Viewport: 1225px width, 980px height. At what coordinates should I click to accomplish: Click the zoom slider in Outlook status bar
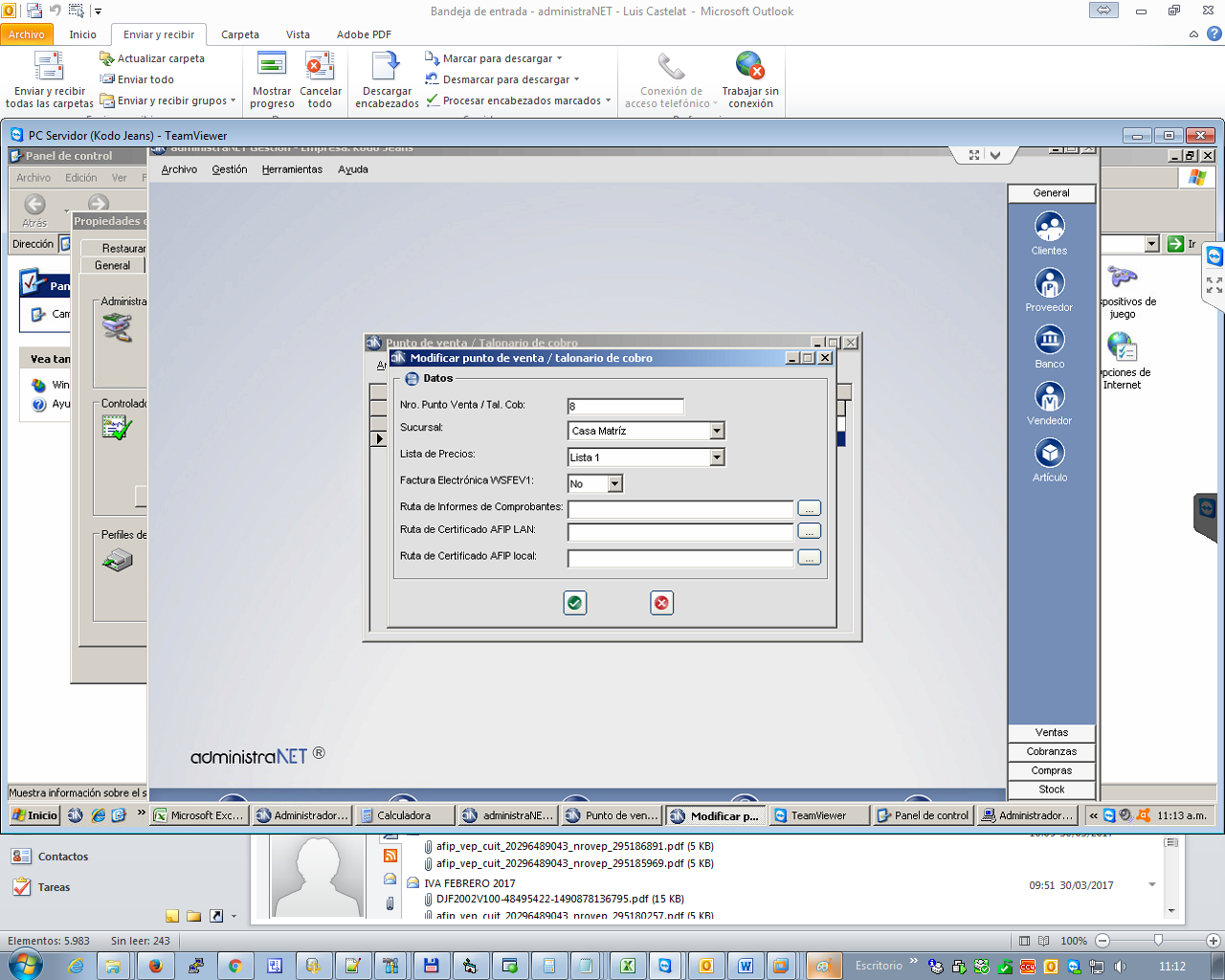(1158, 941)
